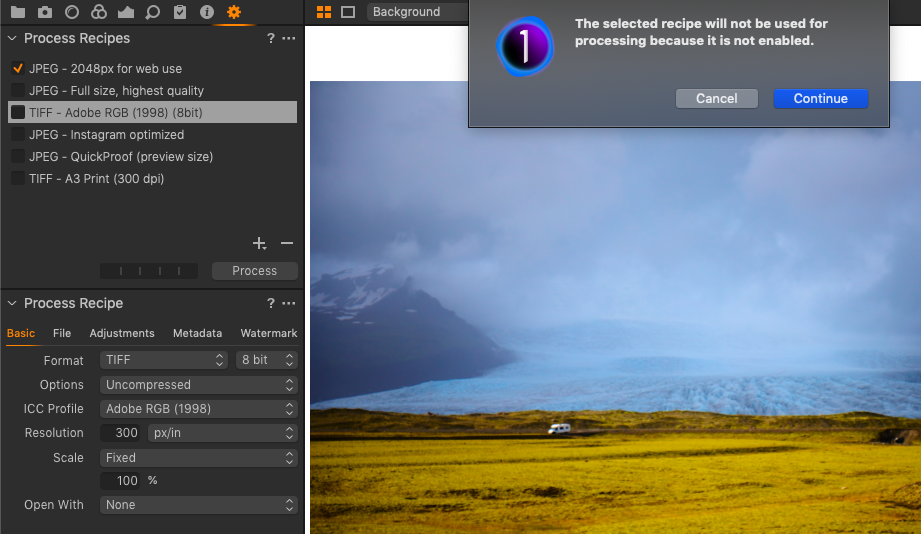Open the Open With dropdown

(199, 505)
